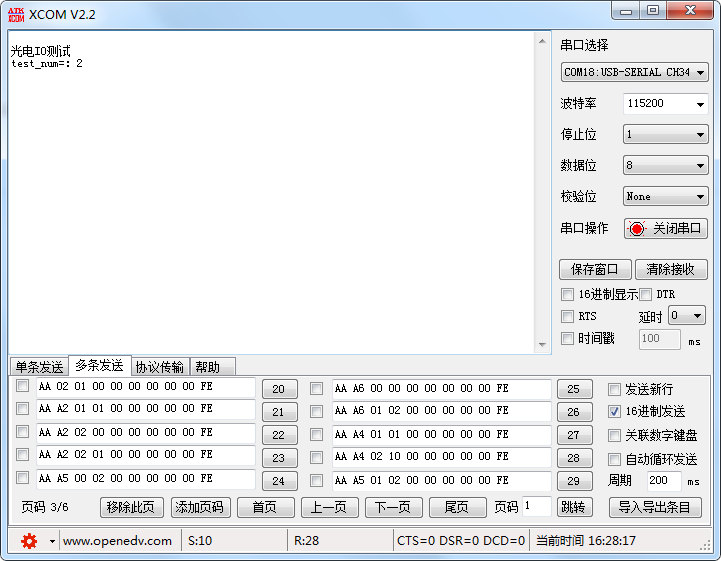Click send button 25

[x=575, y=389]
